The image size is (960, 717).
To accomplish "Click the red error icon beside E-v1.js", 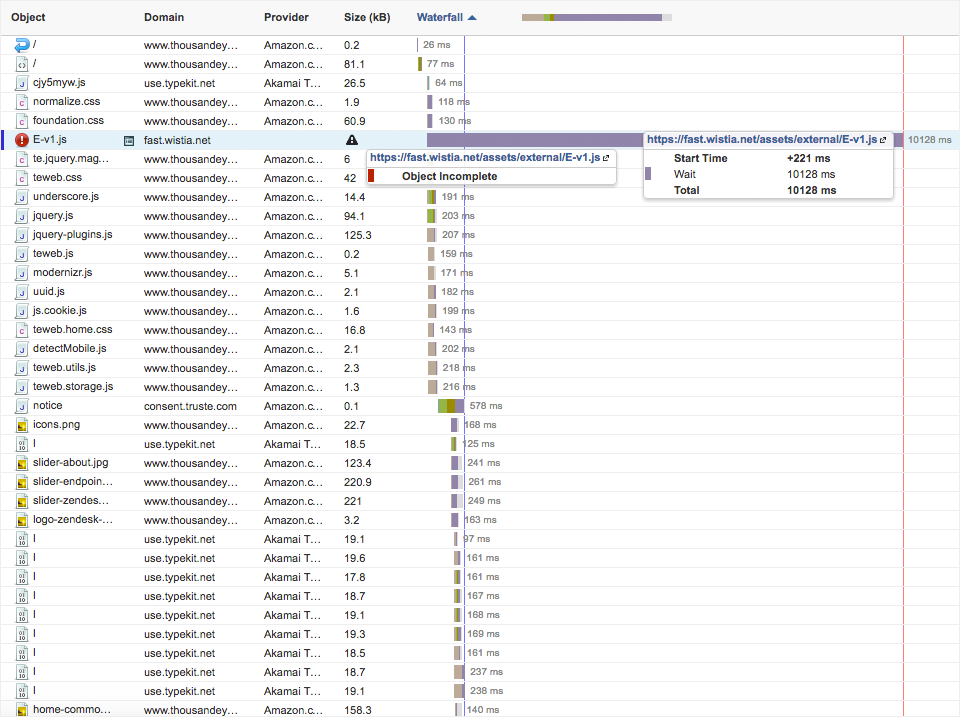I will coord(22,140).
